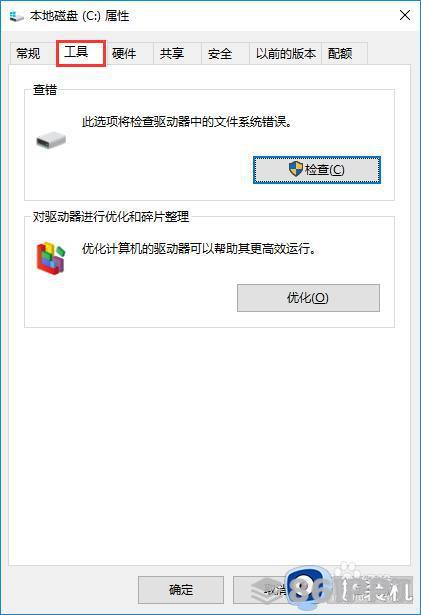Viewport: 421px width, 615px height.
Task: Switch to the 安全 tab
Action: tap(220, 53)
